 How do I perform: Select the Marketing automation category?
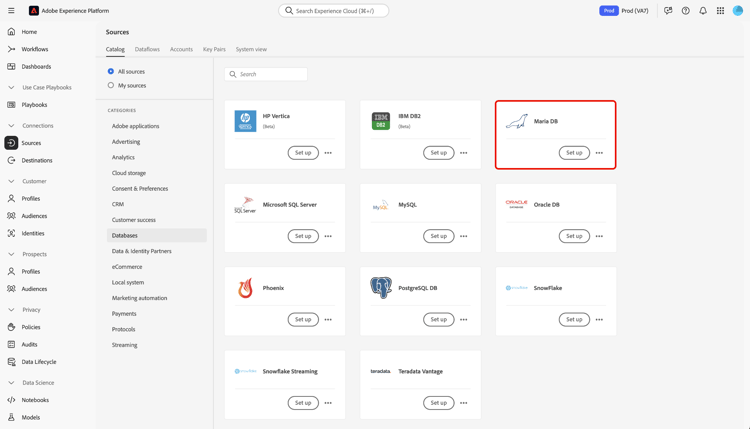(140, 298)
